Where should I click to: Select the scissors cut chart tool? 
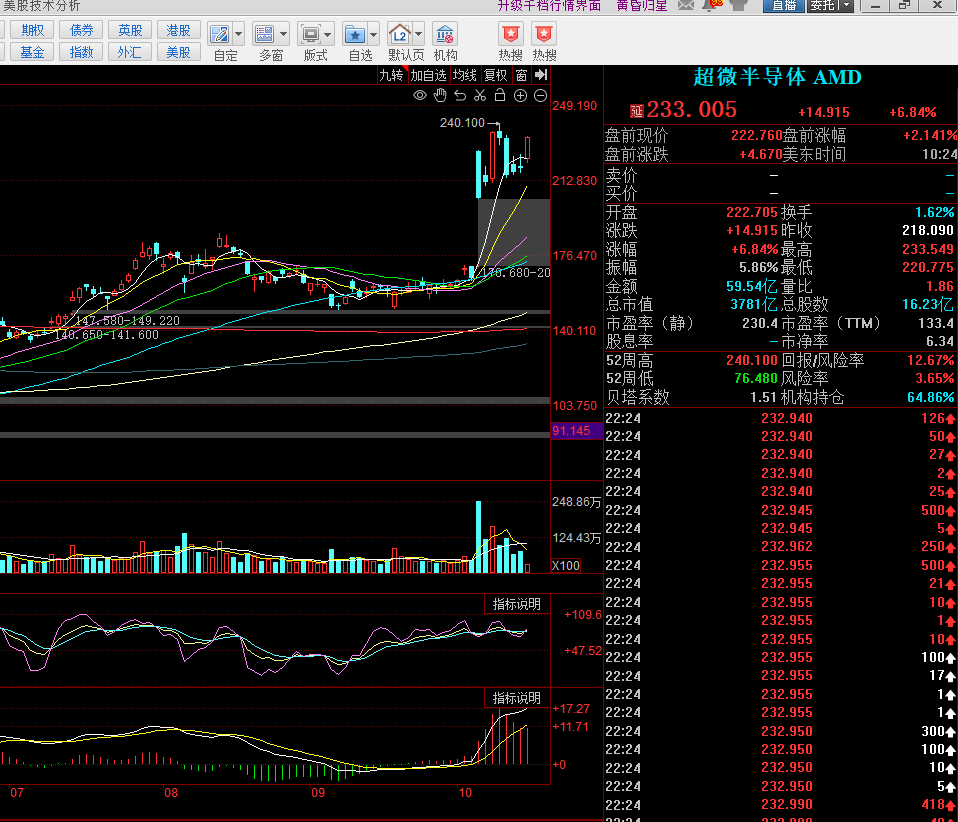480,95
